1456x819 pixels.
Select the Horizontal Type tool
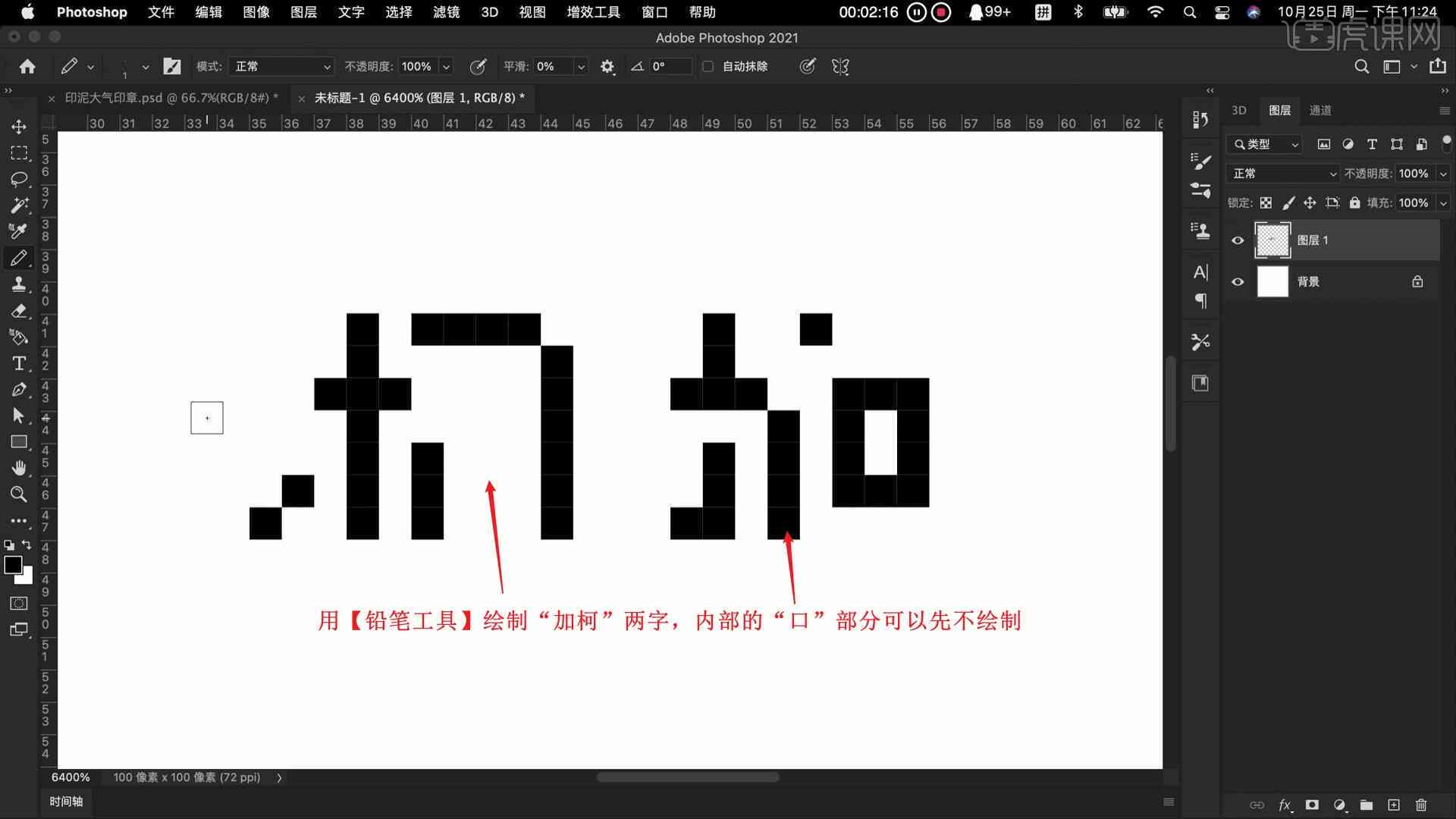pyautogui.click(x=19, y=363)
